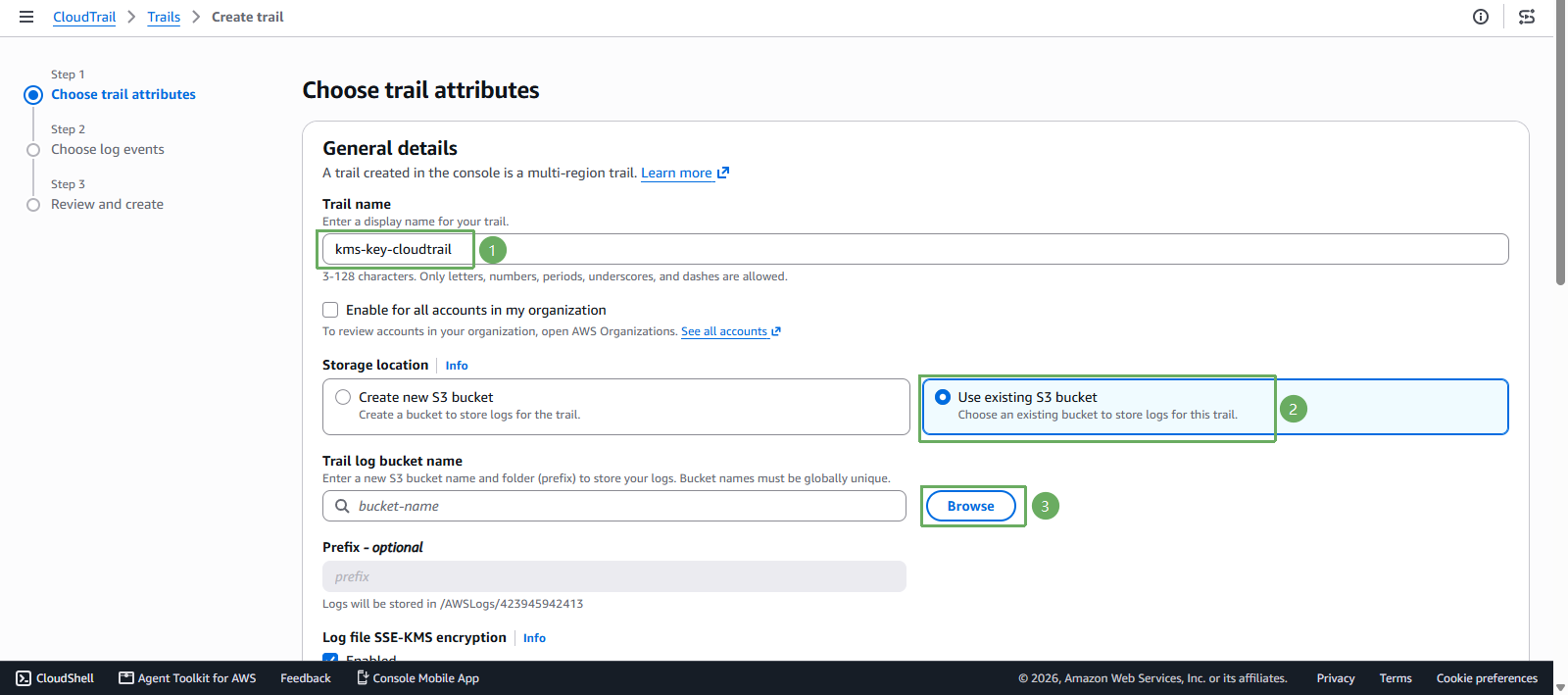Click the Create trail breadcrumb text
Screen dimensions: 1568x695
(248, 17)
